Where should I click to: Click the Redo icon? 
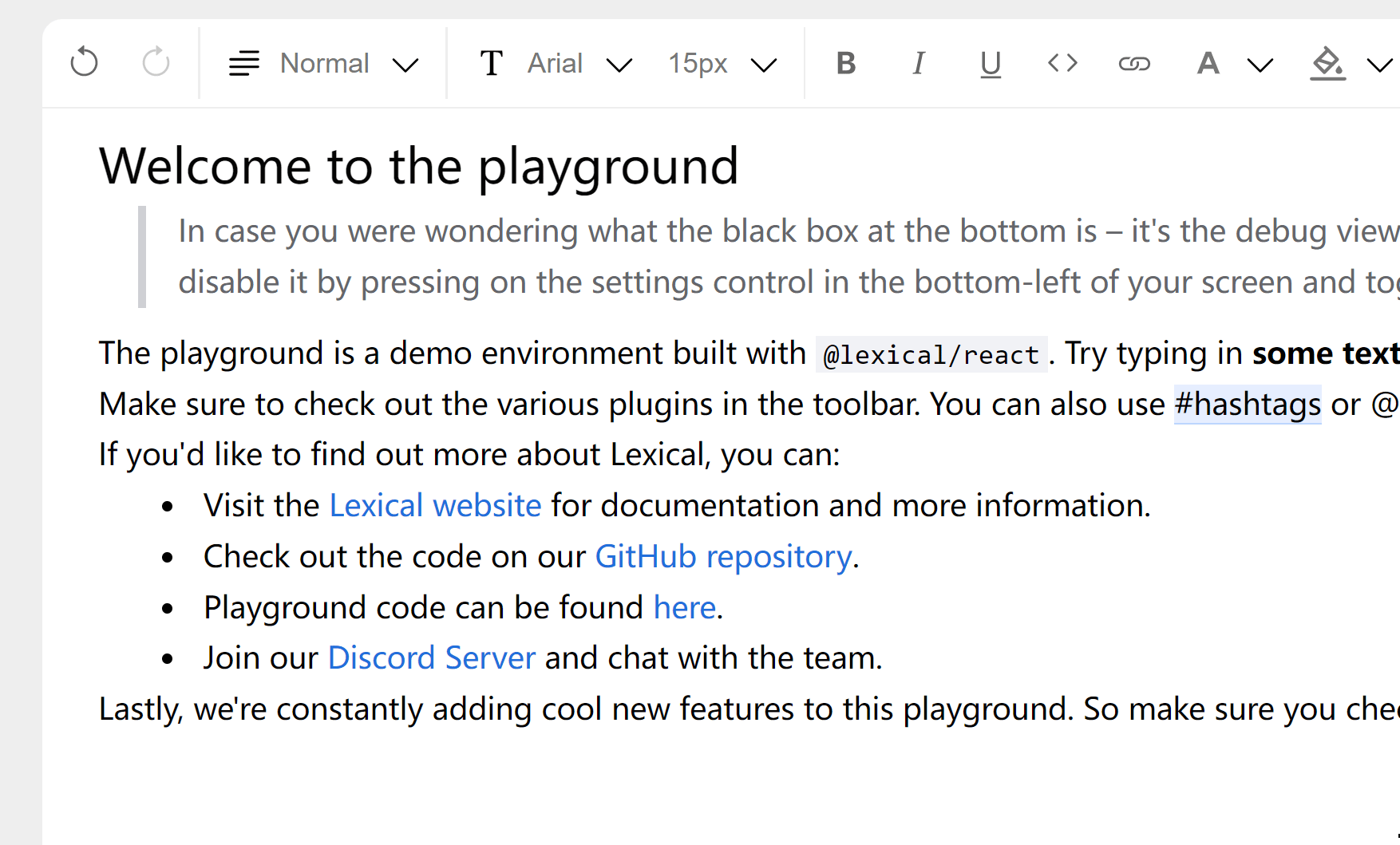pos(155,62)
